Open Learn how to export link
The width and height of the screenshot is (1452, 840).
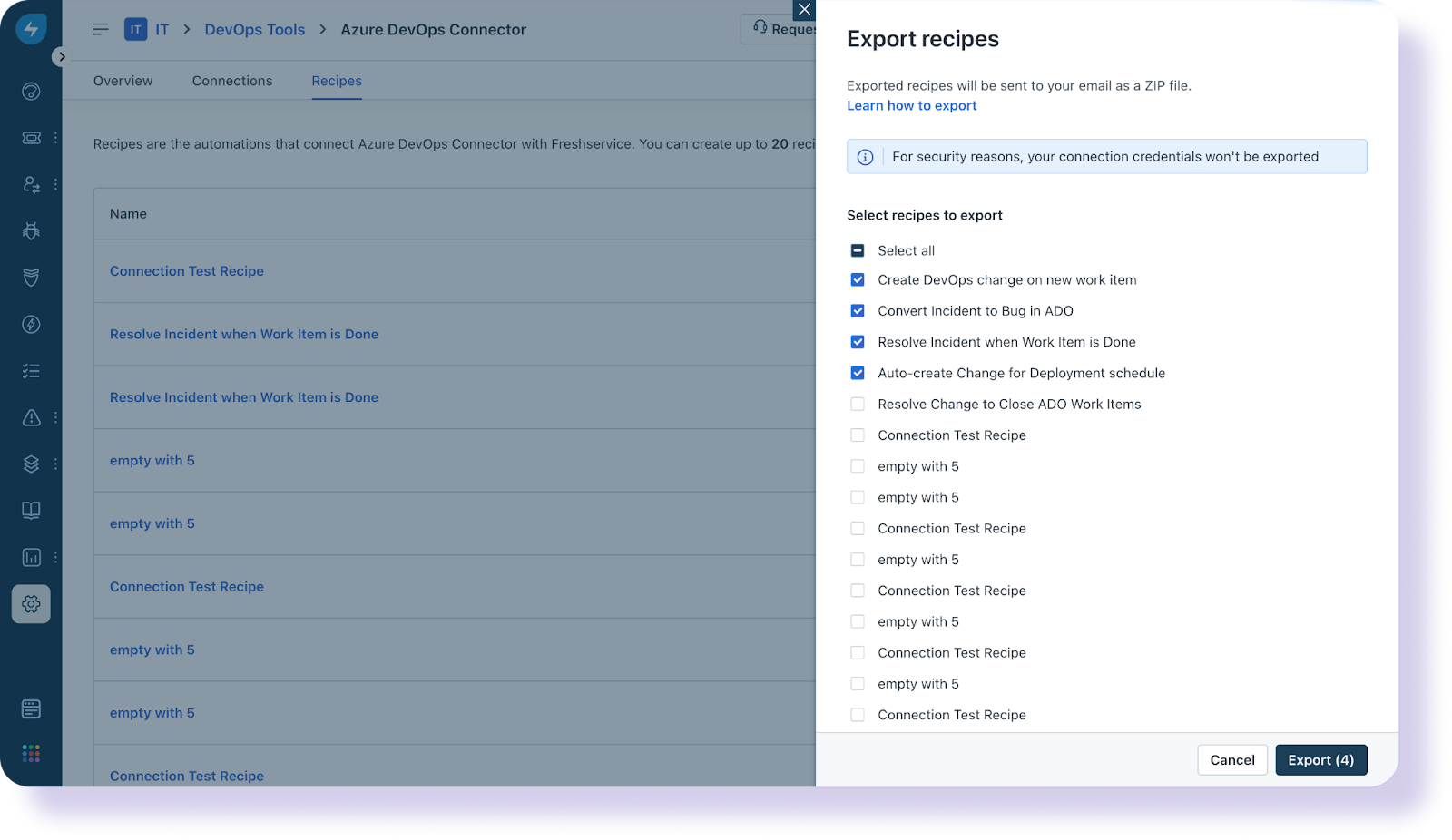coord(912,105)
